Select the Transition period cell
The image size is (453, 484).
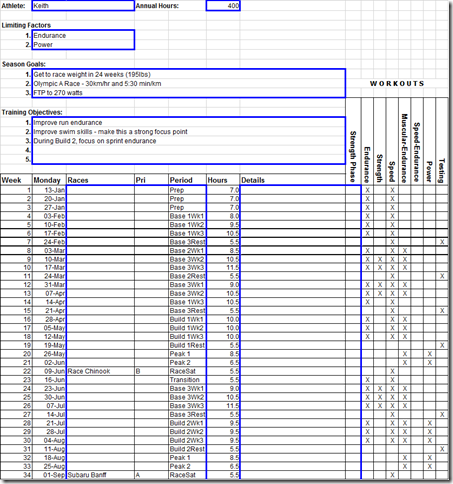tap(187, 380)
